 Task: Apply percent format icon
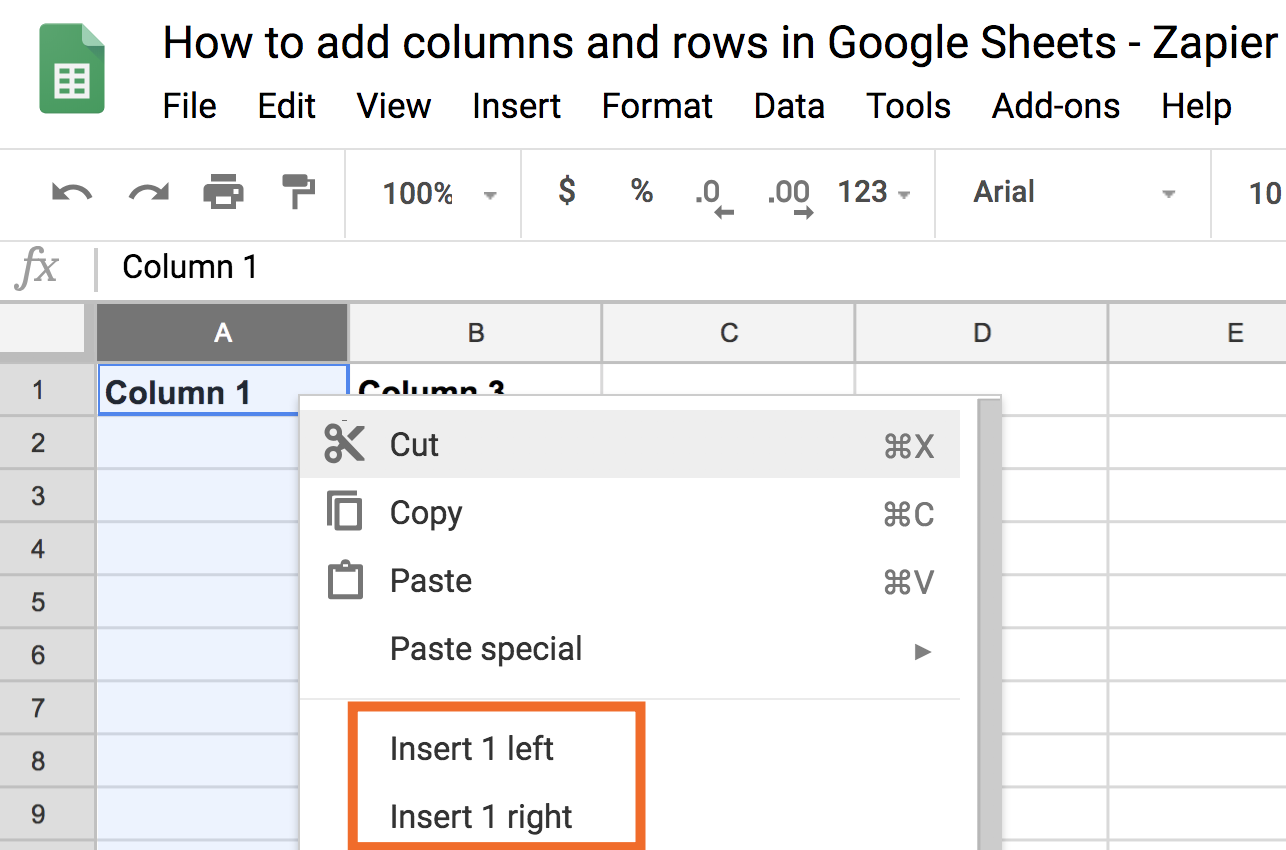pos(642,190)
